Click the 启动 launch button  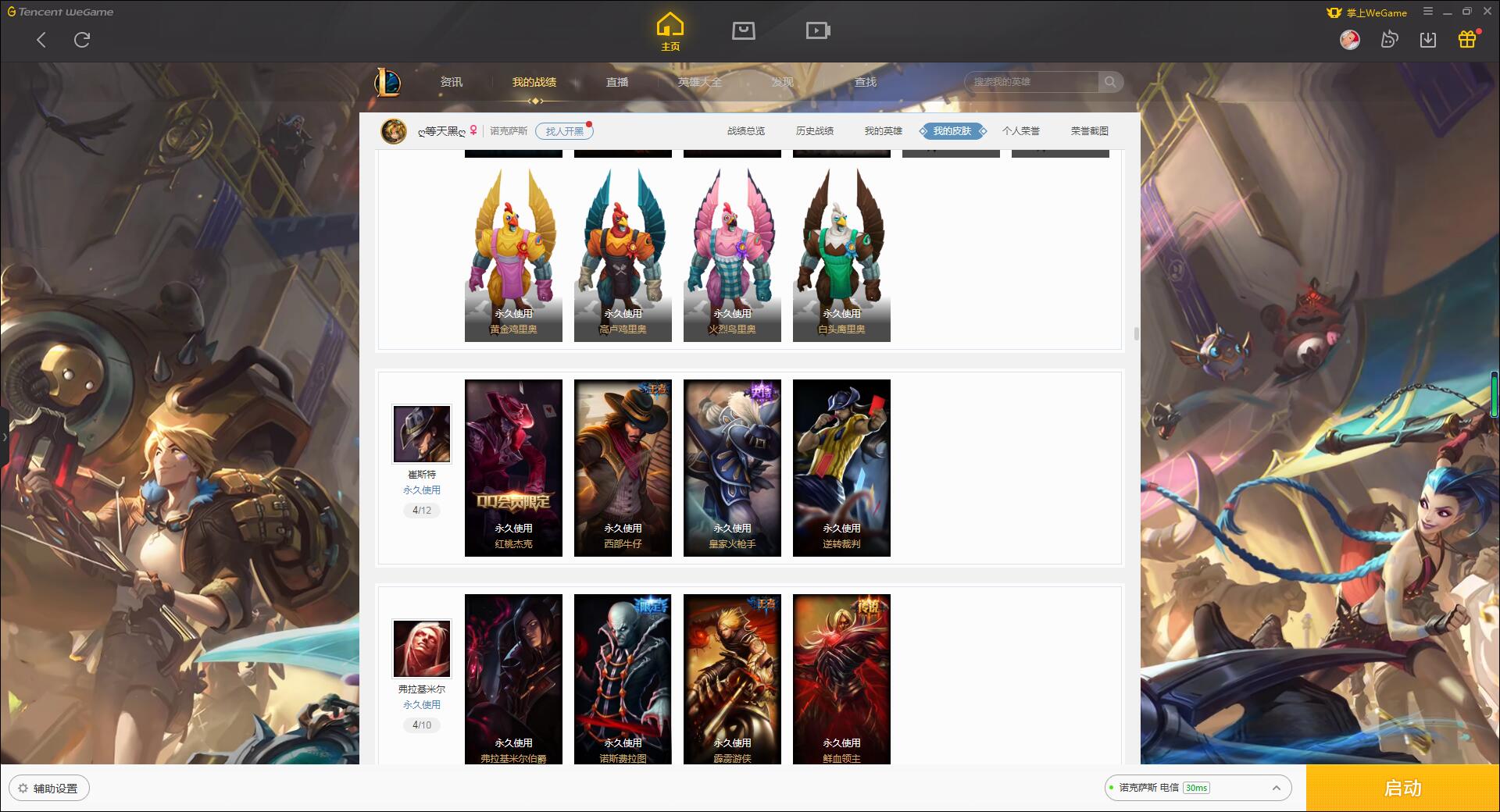[x=1402, y=789]
